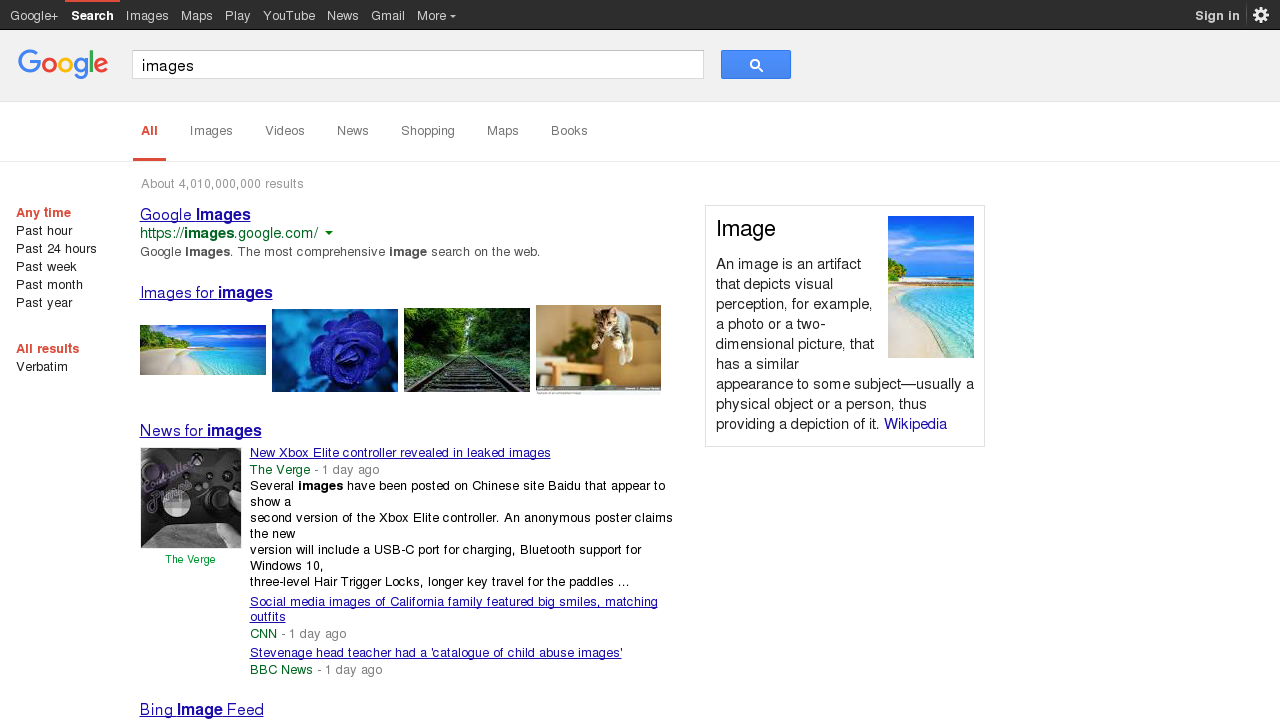Click the 'BBC News - 1 day ago' source
Screen dimensions: 1280x720
coord(316,669)
